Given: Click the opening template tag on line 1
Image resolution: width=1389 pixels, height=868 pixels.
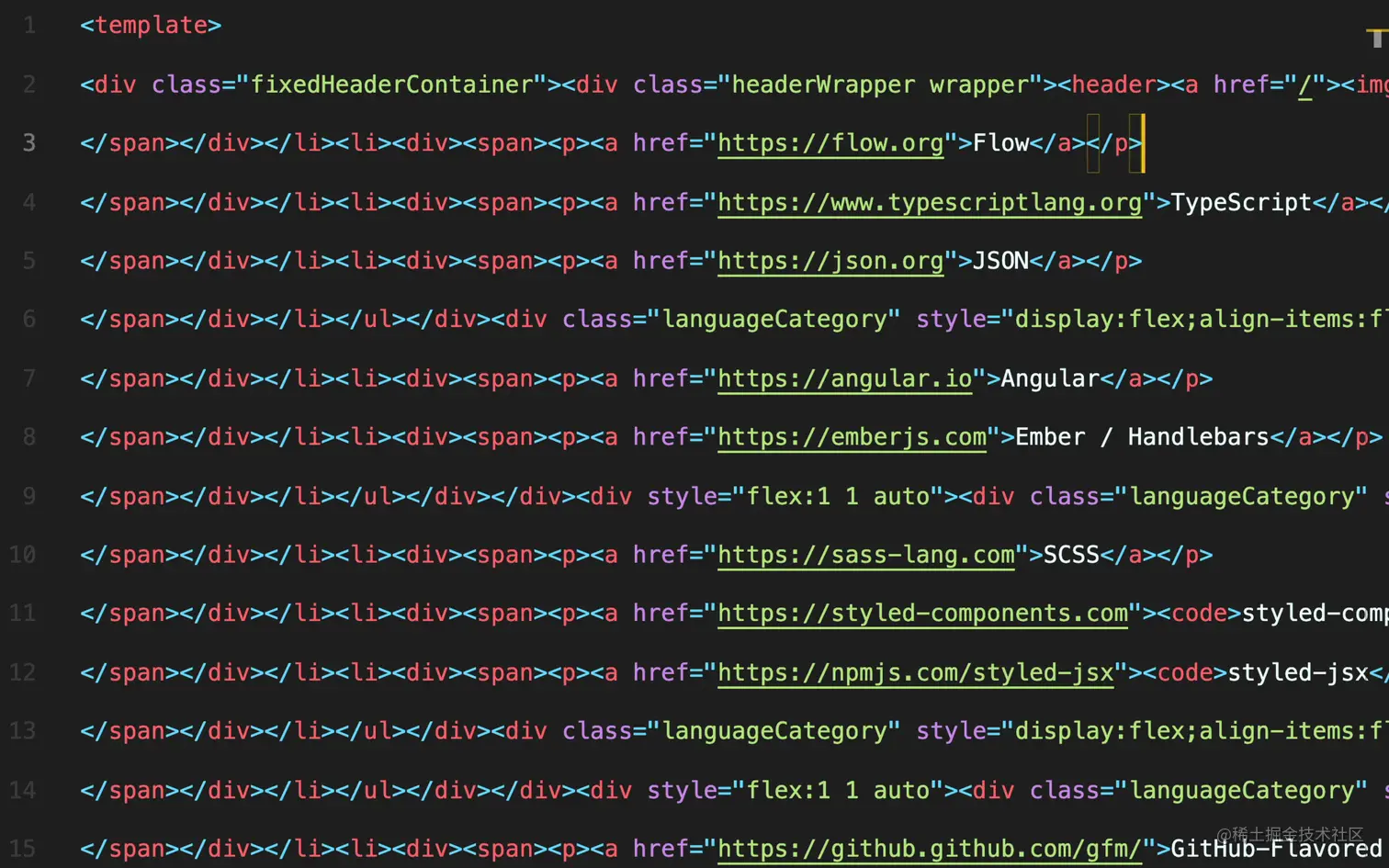Looking at the screenshot, I should point(149,25).
